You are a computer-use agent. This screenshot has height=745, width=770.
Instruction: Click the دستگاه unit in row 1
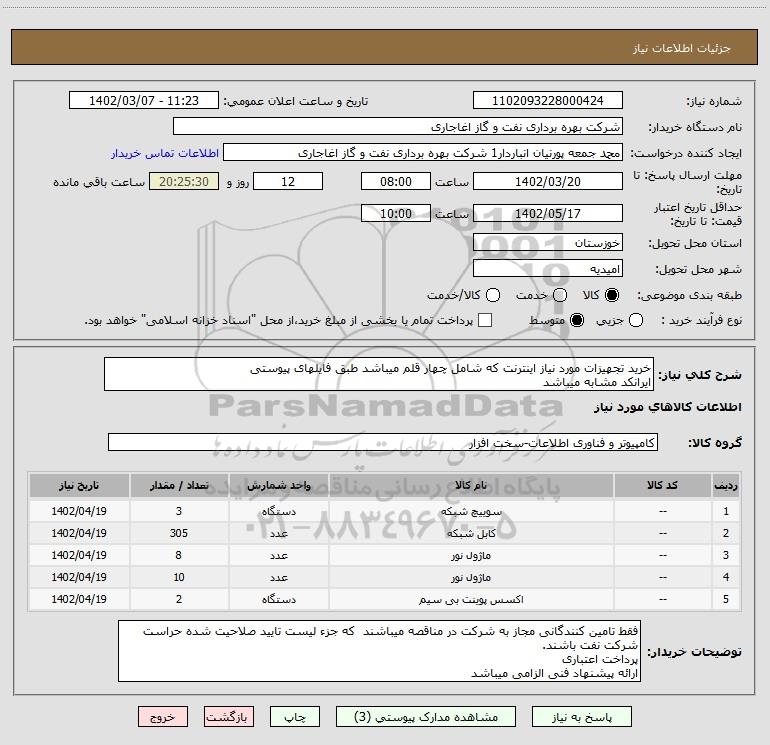point(278,511)
